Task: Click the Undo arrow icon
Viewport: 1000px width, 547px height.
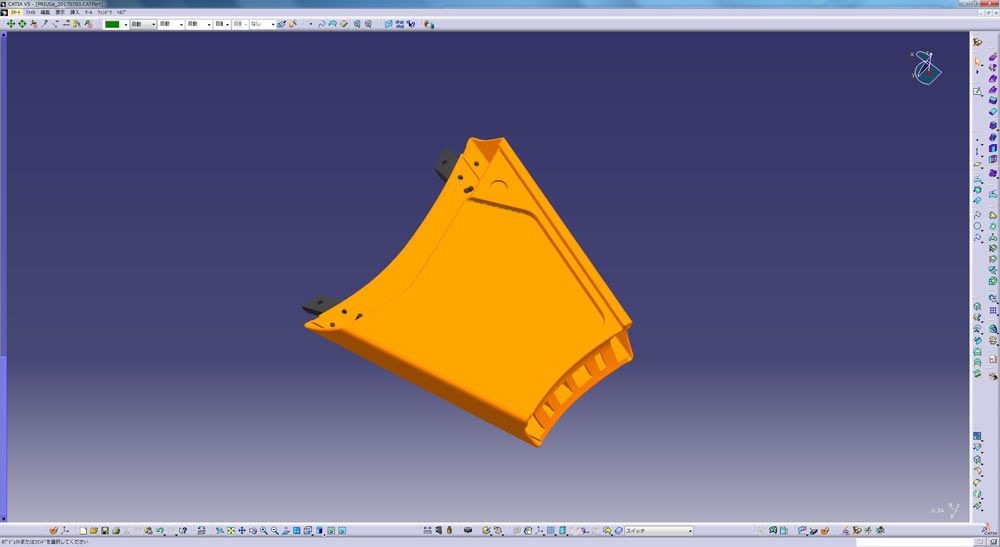Action: coord(160,530)
